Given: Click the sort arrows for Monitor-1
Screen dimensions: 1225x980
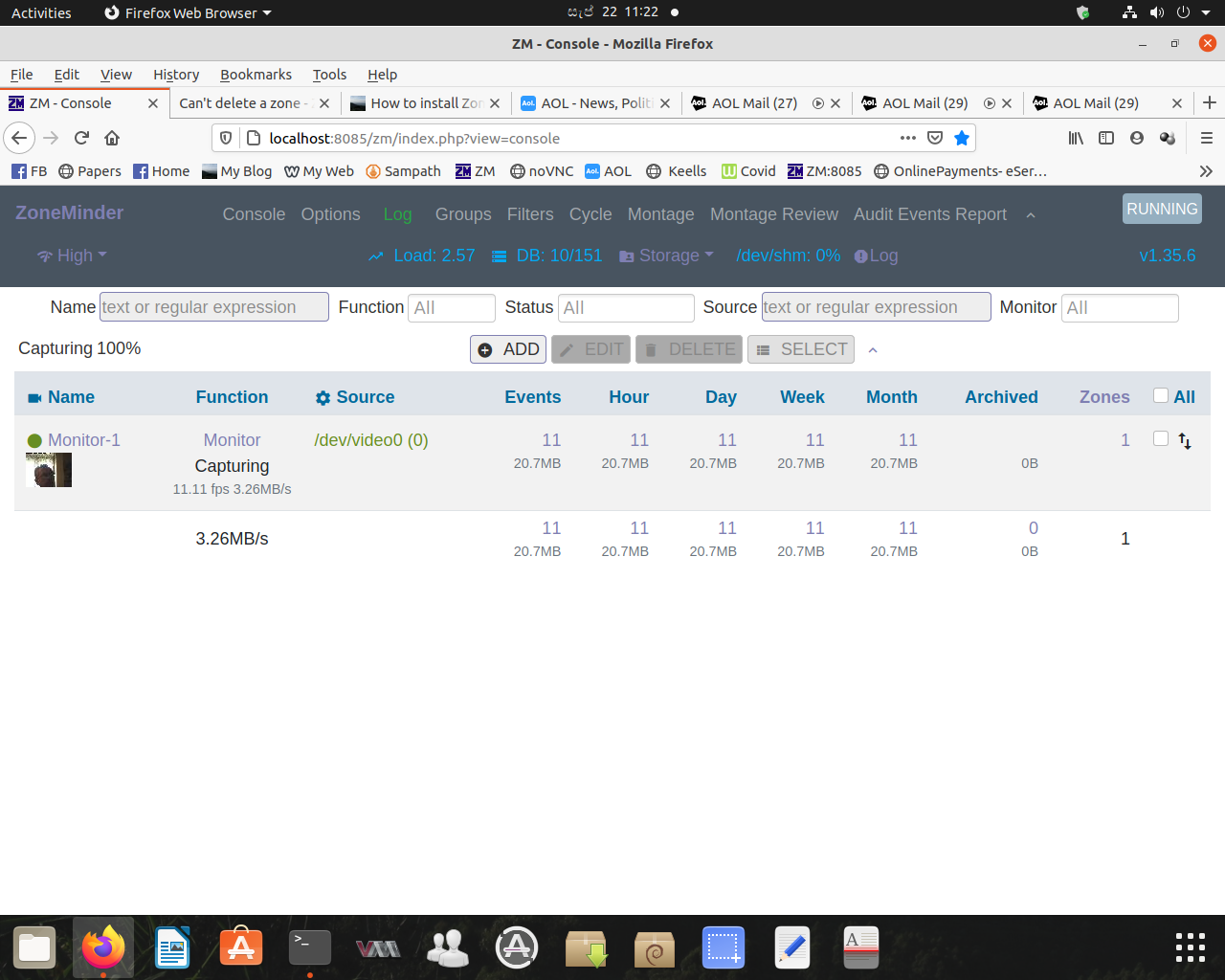Looking at the screenshot, I should [x=1185, y=441].
